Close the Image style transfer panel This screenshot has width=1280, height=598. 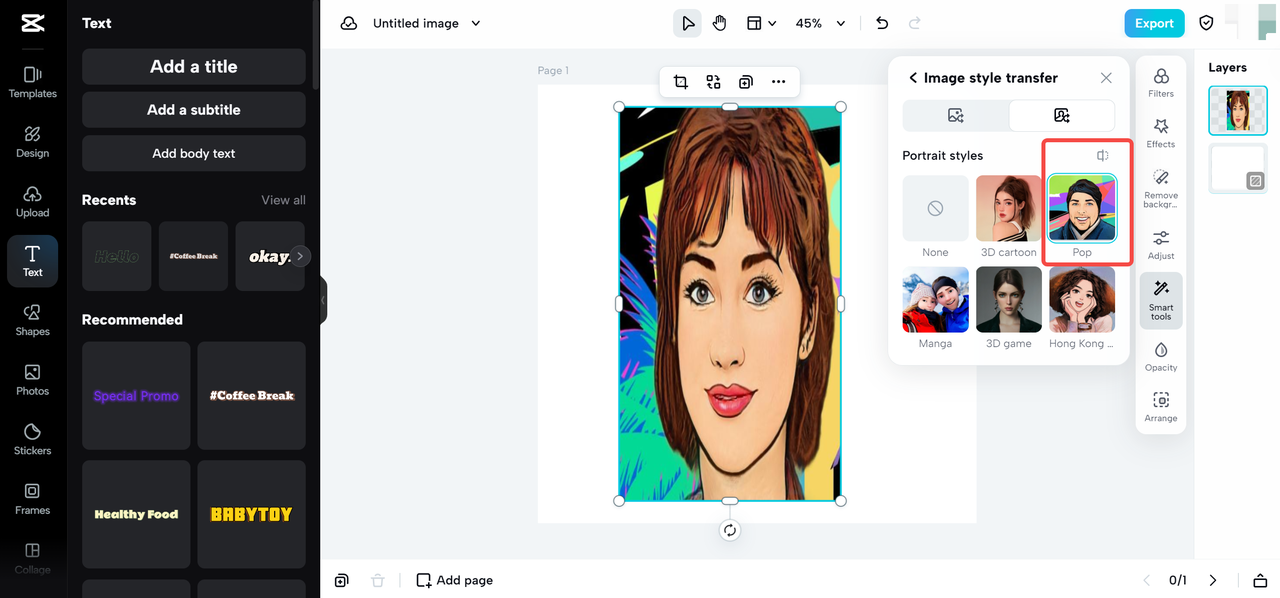(1106, 77)
